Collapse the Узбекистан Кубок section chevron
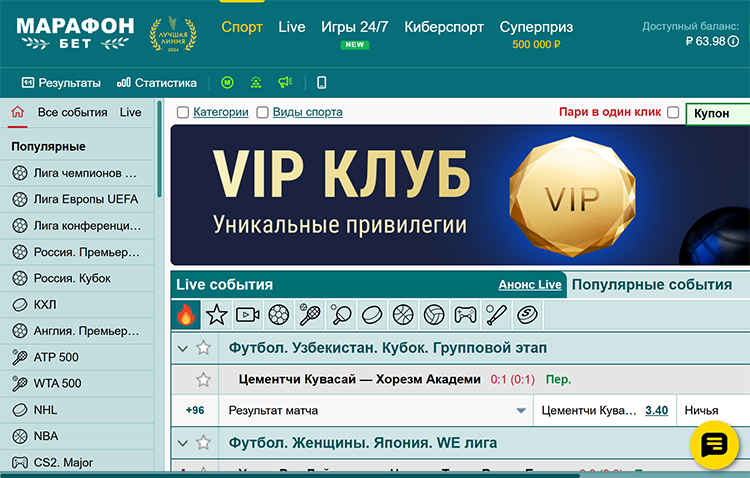This screenshot has width=750, height=478. [x=183, y=348]
